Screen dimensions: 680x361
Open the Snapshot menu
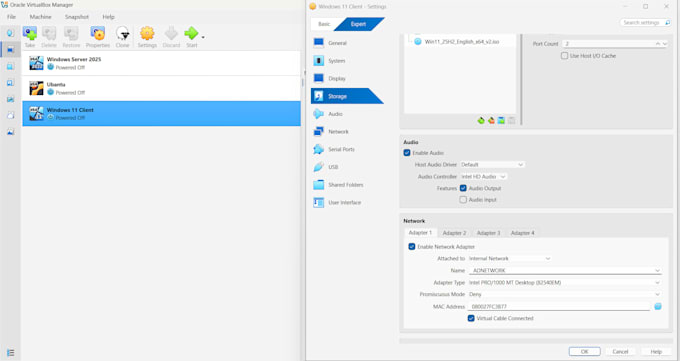coord(77,16)
